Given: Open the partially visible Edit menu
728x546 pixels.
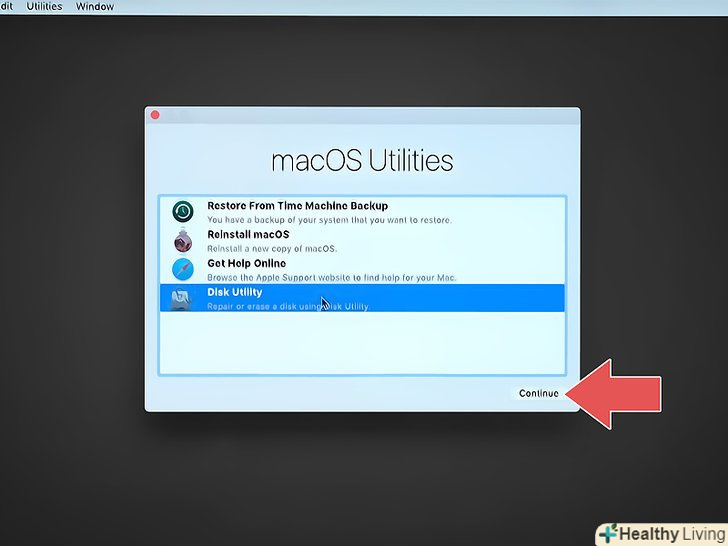Looking at the screenshot, I should pyautogui.click(x=6, y=6).
